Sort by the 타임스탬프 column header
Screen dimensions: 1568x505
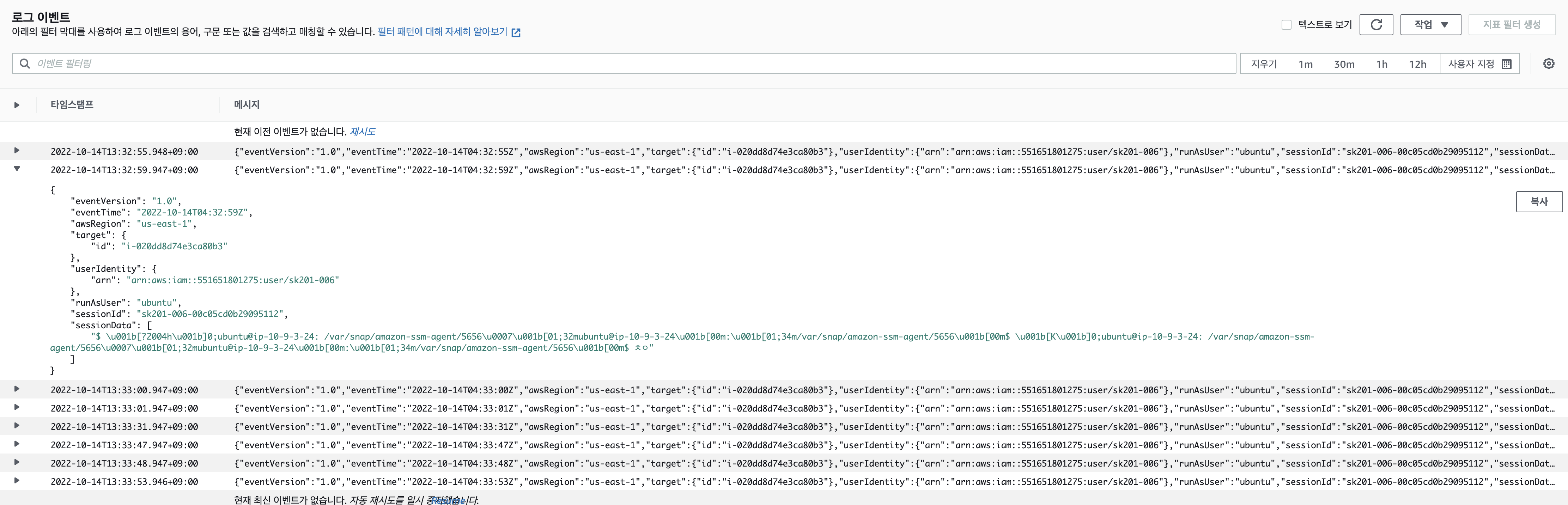(x=72, y=105)
